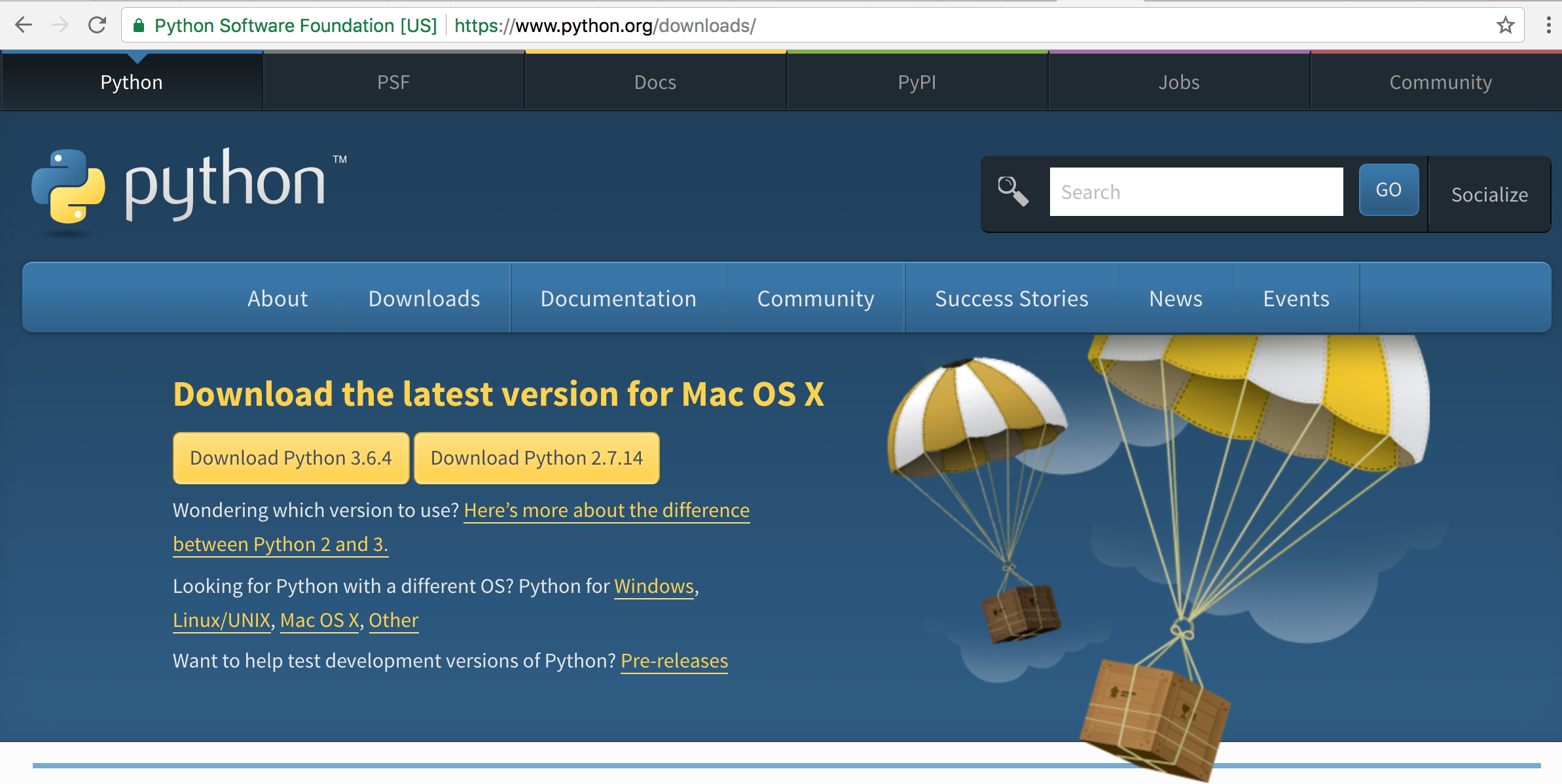Click Download Python 3.6.4 button
1562x784 pixels.
click(x=291, y=458)
